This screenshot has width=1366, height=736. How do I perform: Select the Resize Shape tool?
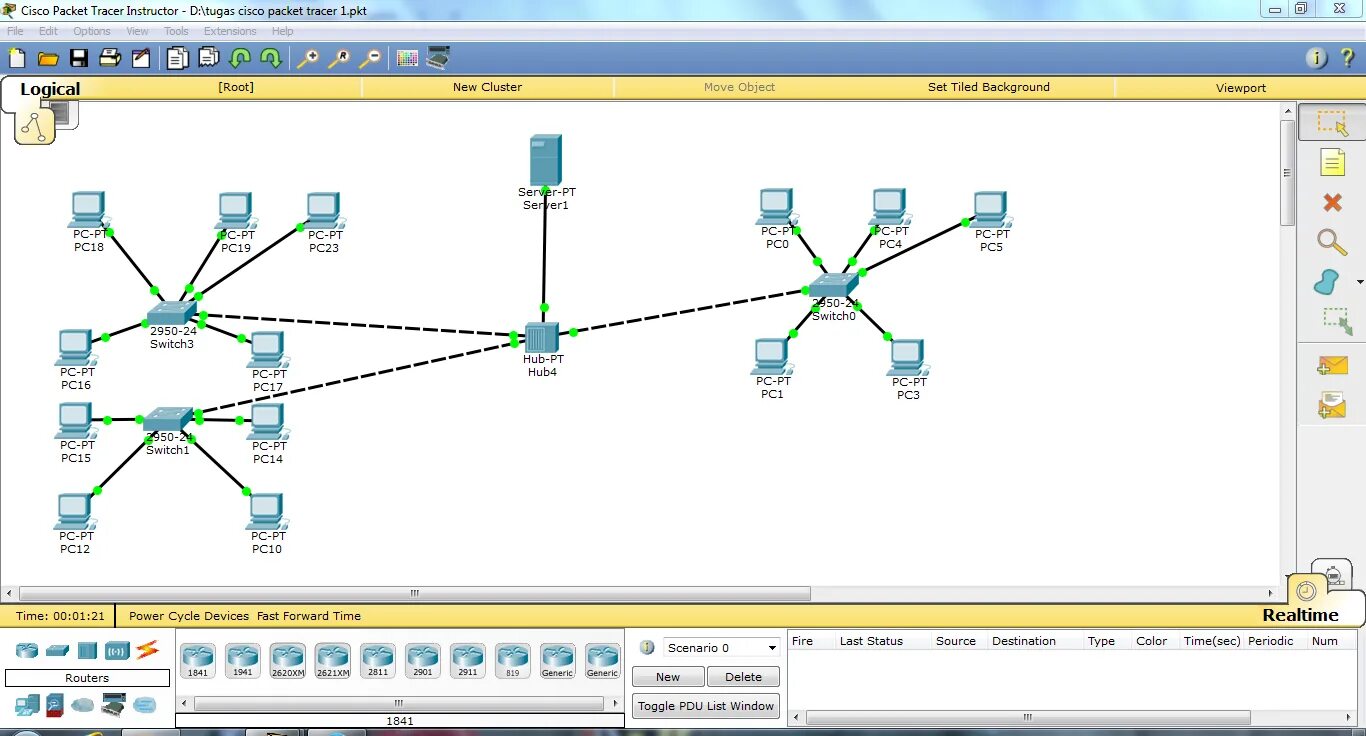(x=1337, y=321)
